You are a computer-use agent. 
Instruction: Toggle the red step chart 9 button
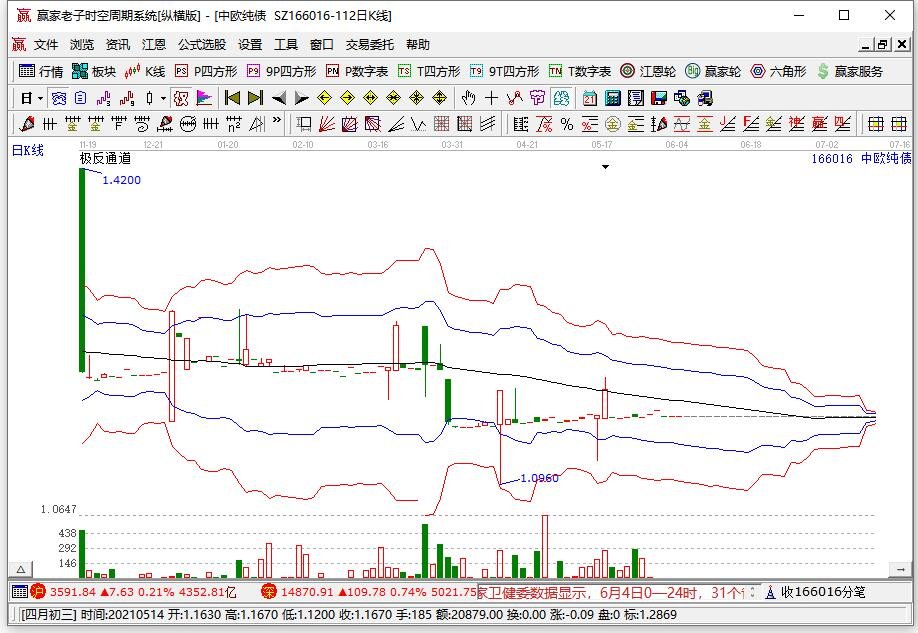(127, 98)
